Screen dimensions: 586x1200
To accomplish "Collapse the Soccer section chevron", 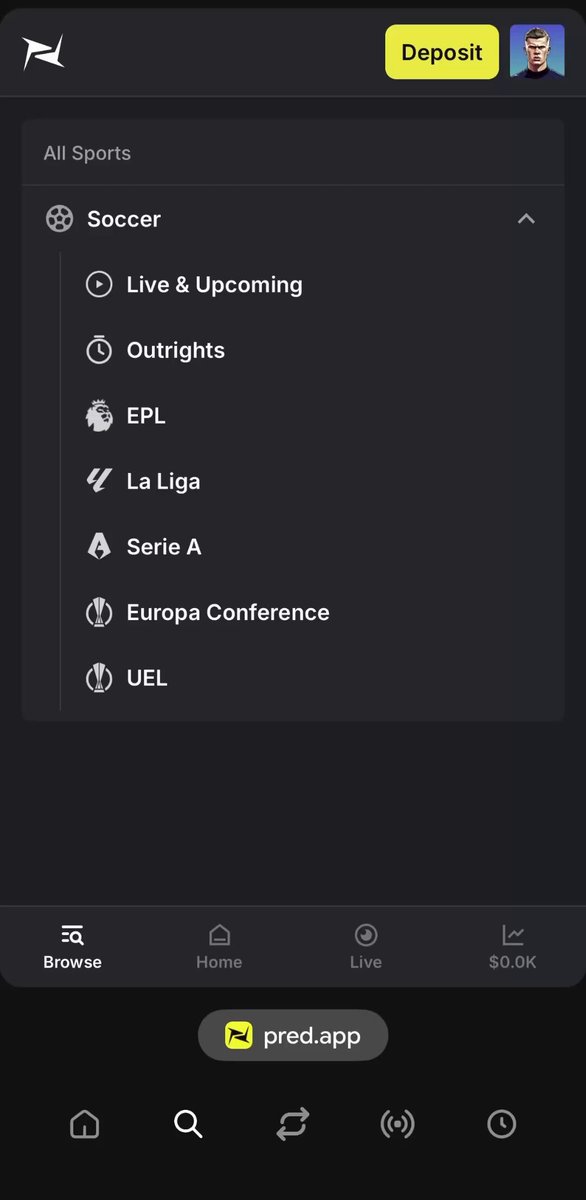I will (x=526, y=219).
